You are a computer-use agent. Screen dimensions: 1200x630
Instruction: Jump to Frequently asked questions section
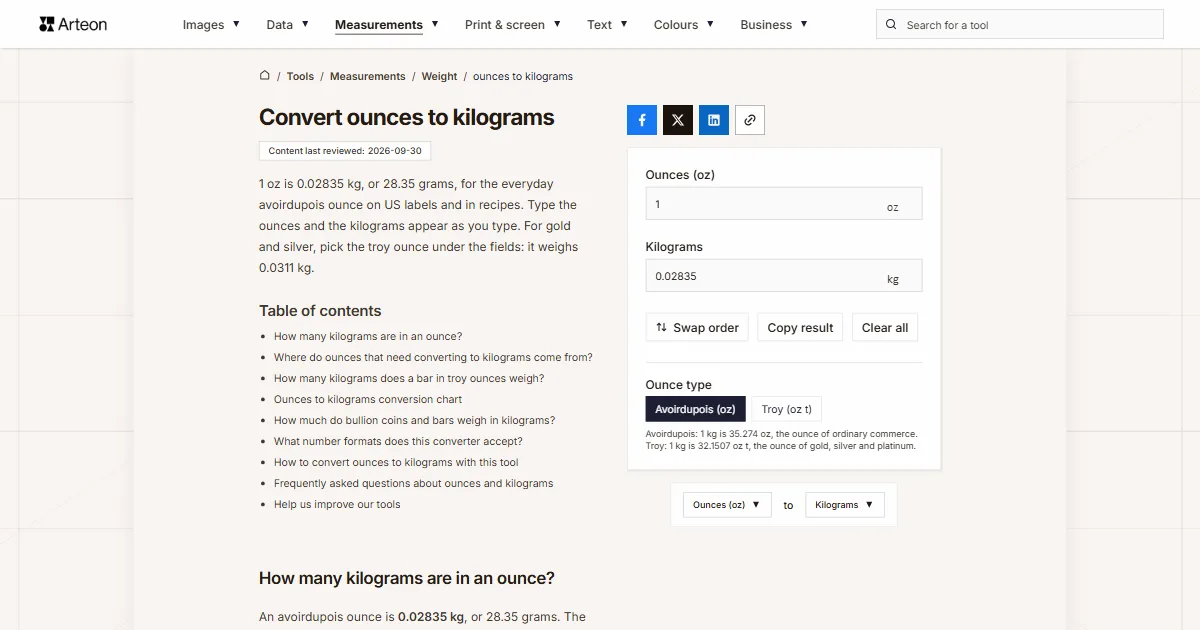pyautogui.click(x=413, y=483)
